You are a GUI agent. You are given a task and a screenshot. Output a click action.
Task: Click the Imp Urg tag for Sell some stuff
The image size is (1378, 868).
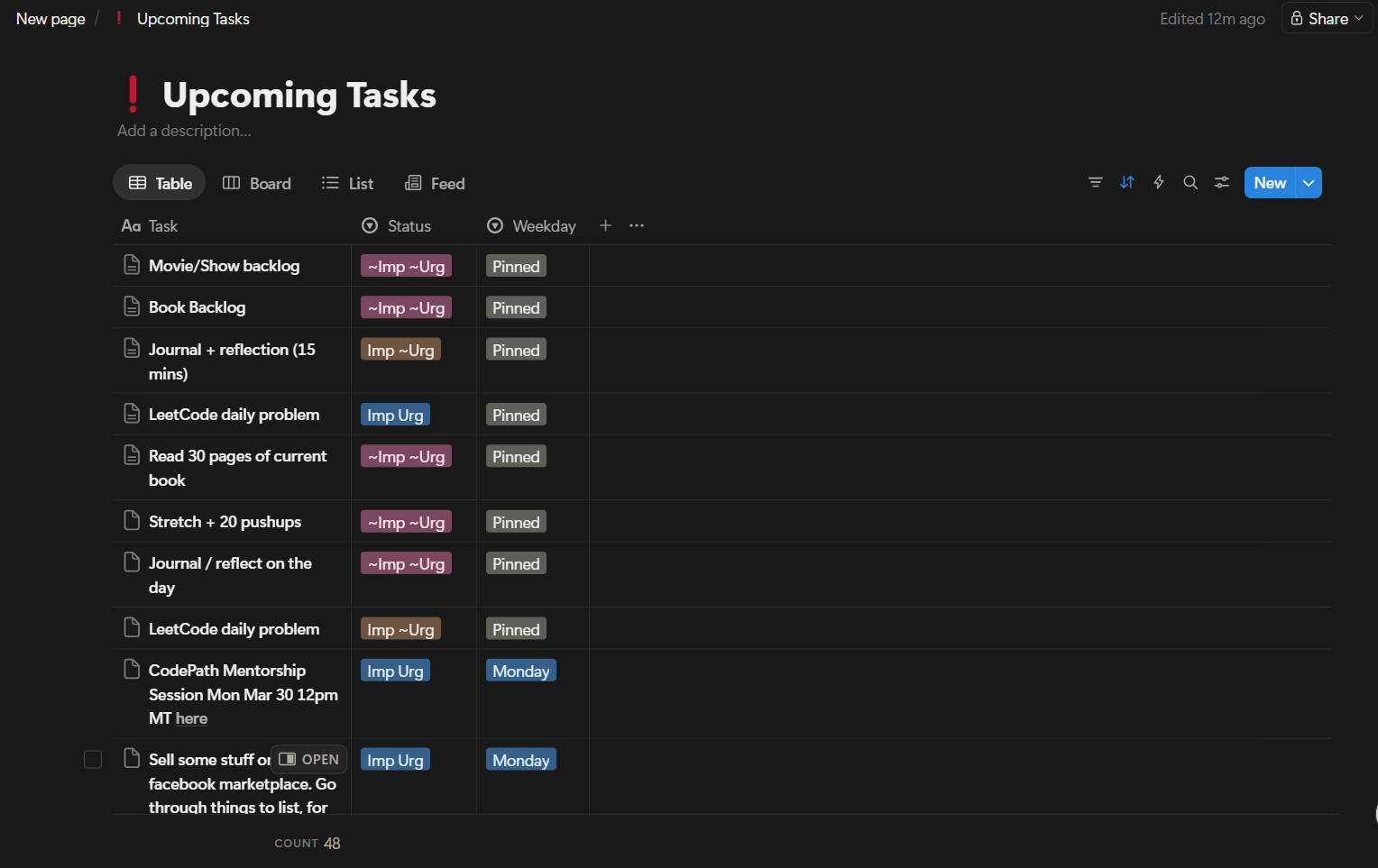pos(395,760)
